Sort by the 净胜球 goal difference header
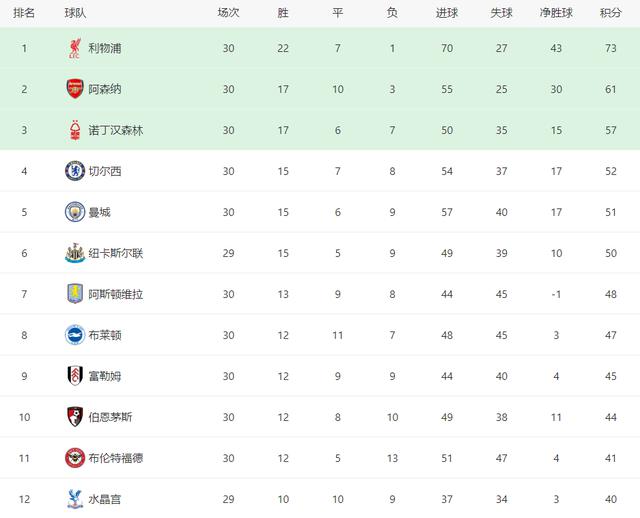640x518 pixels. (x=556, y=13)
